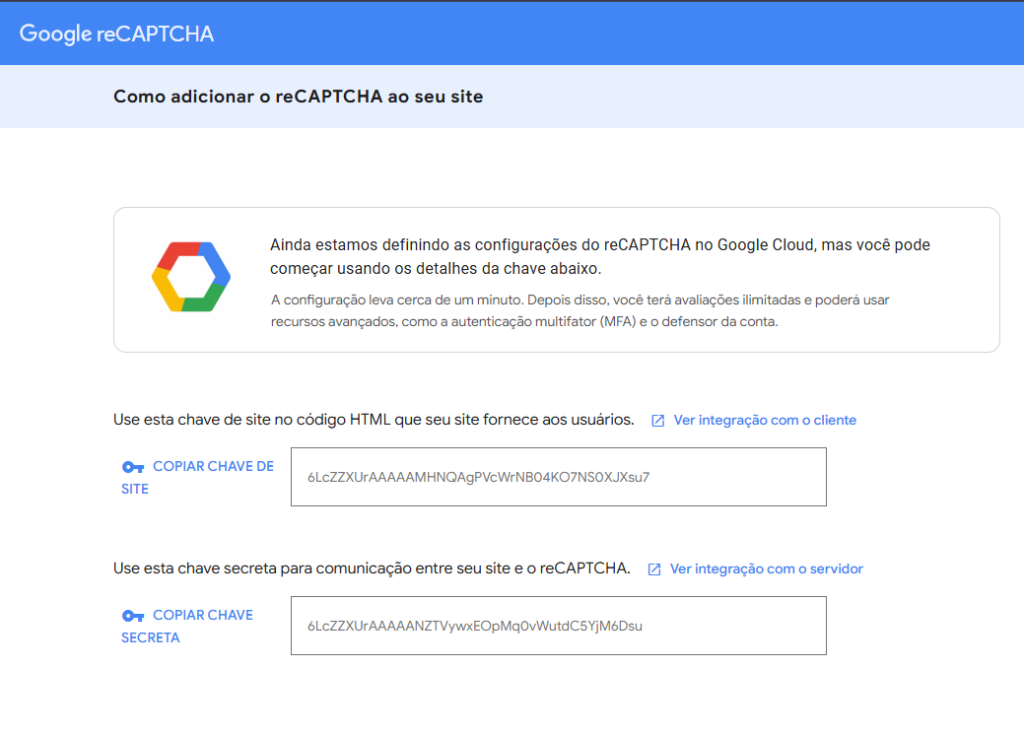Click external-link icon beside server integration link
The width and height of the screenshot is (1024, 735).
[654, 569]
